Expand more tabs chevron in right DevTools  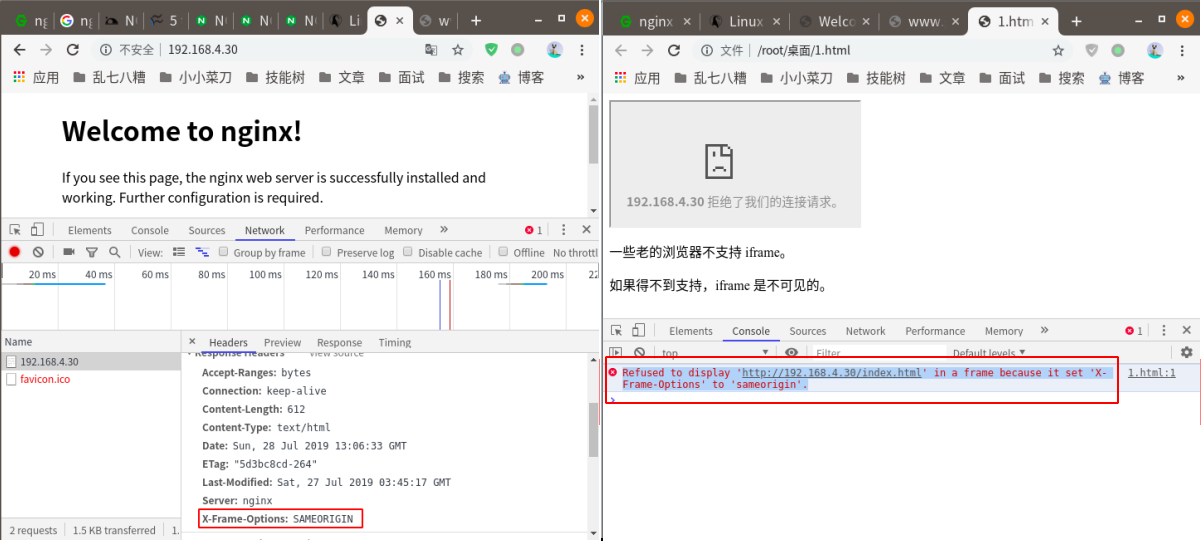(1045, 331)
